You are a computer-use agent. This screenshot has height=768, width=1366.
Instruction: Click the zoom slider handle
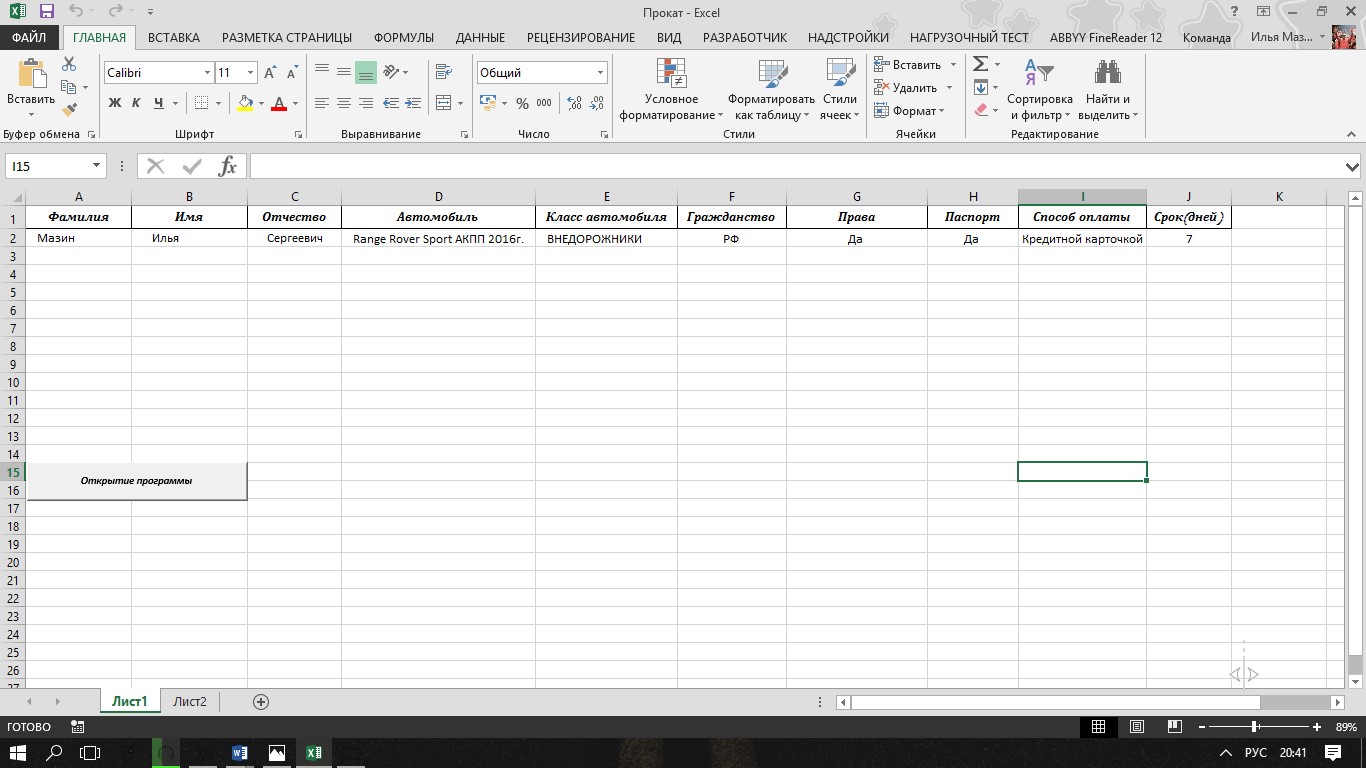[1254, 727]
